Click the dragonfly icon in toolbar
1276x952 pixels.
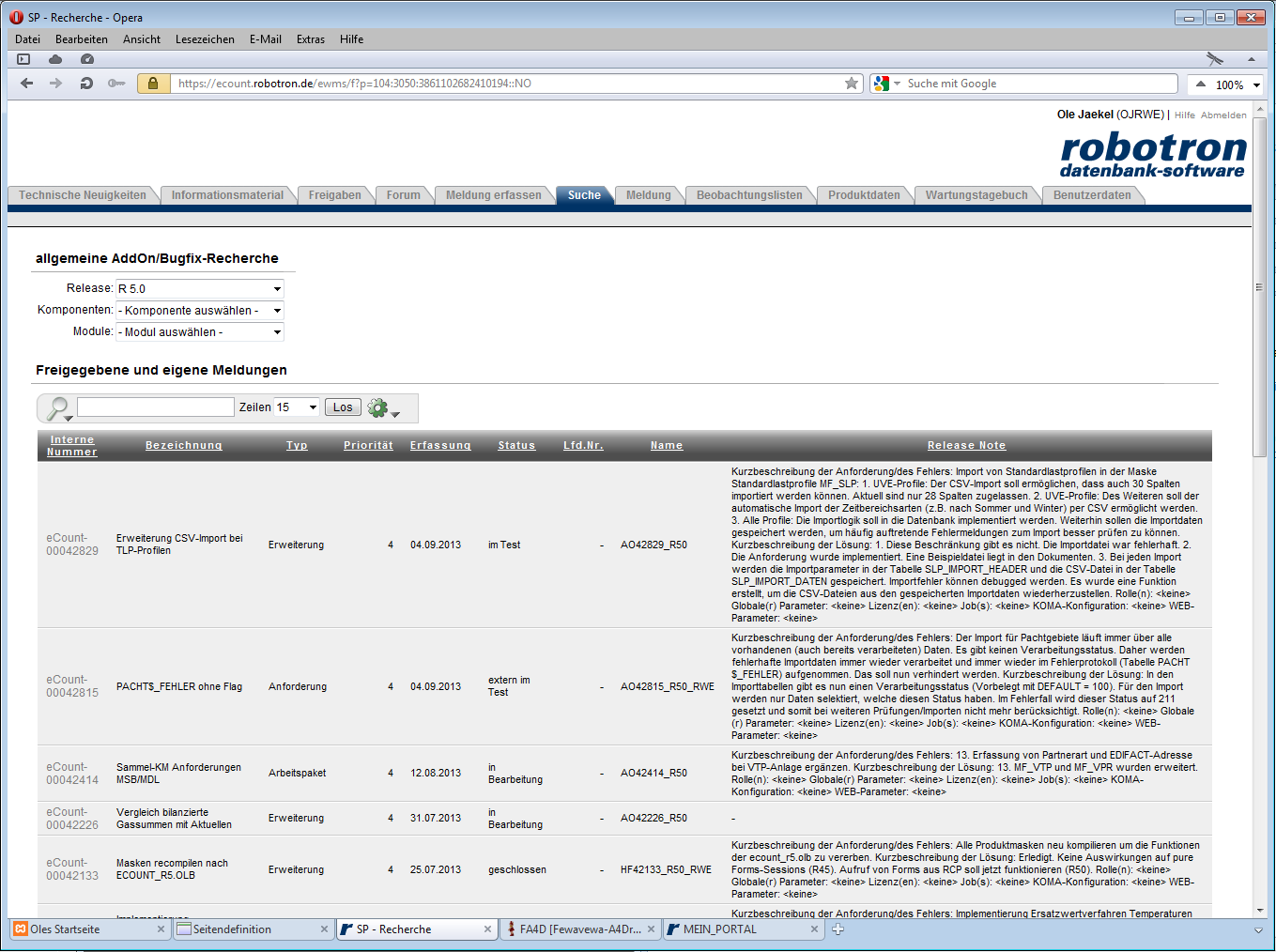[1215, 59]
